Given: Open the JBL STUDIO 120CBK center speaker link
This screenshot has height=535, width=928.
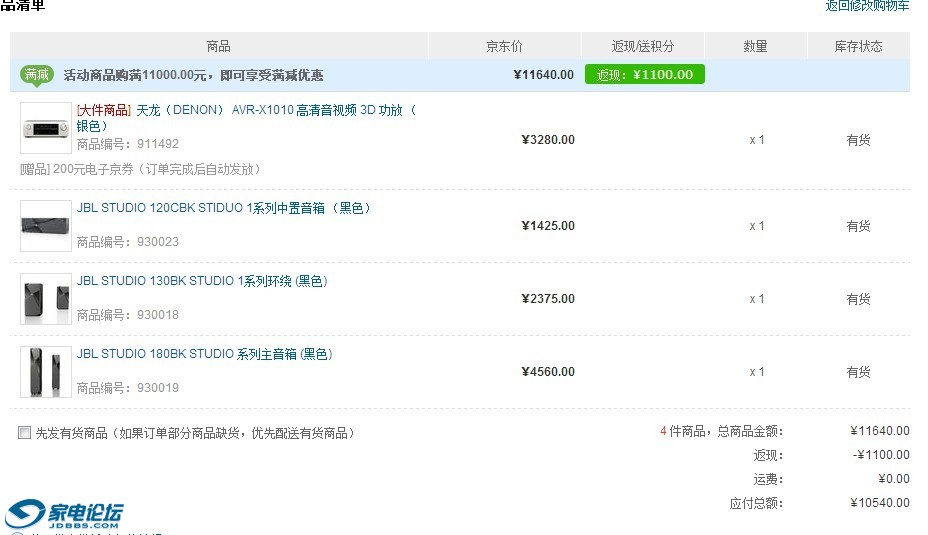Looking at the screenshot, I should coord(223,208).
